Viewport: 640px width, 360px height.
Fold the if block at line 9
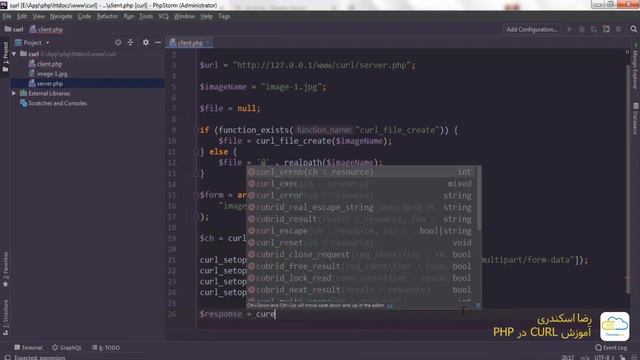pos(196,130)
